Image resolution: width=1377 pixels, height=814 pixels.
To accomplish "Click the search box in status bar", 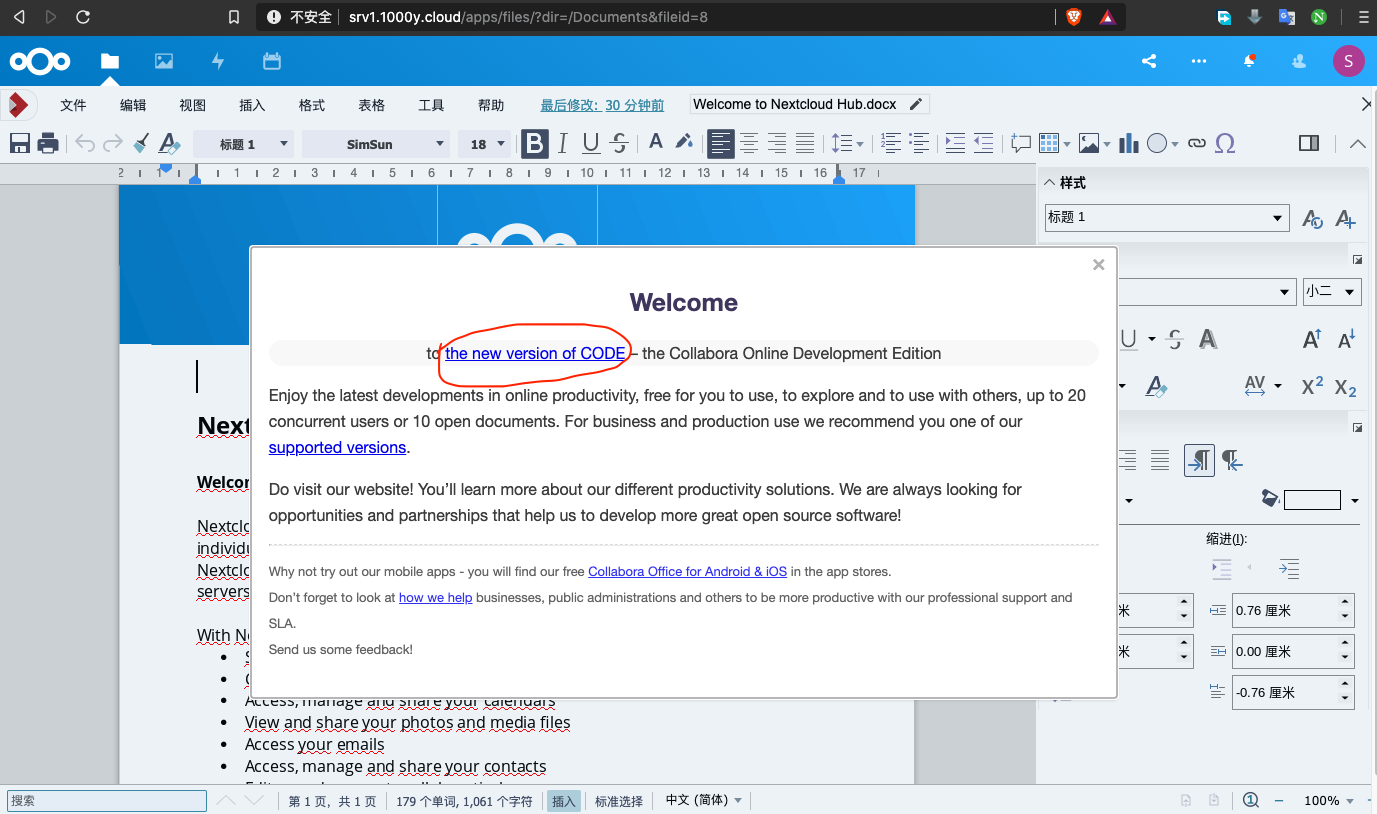I will point(106,800).
